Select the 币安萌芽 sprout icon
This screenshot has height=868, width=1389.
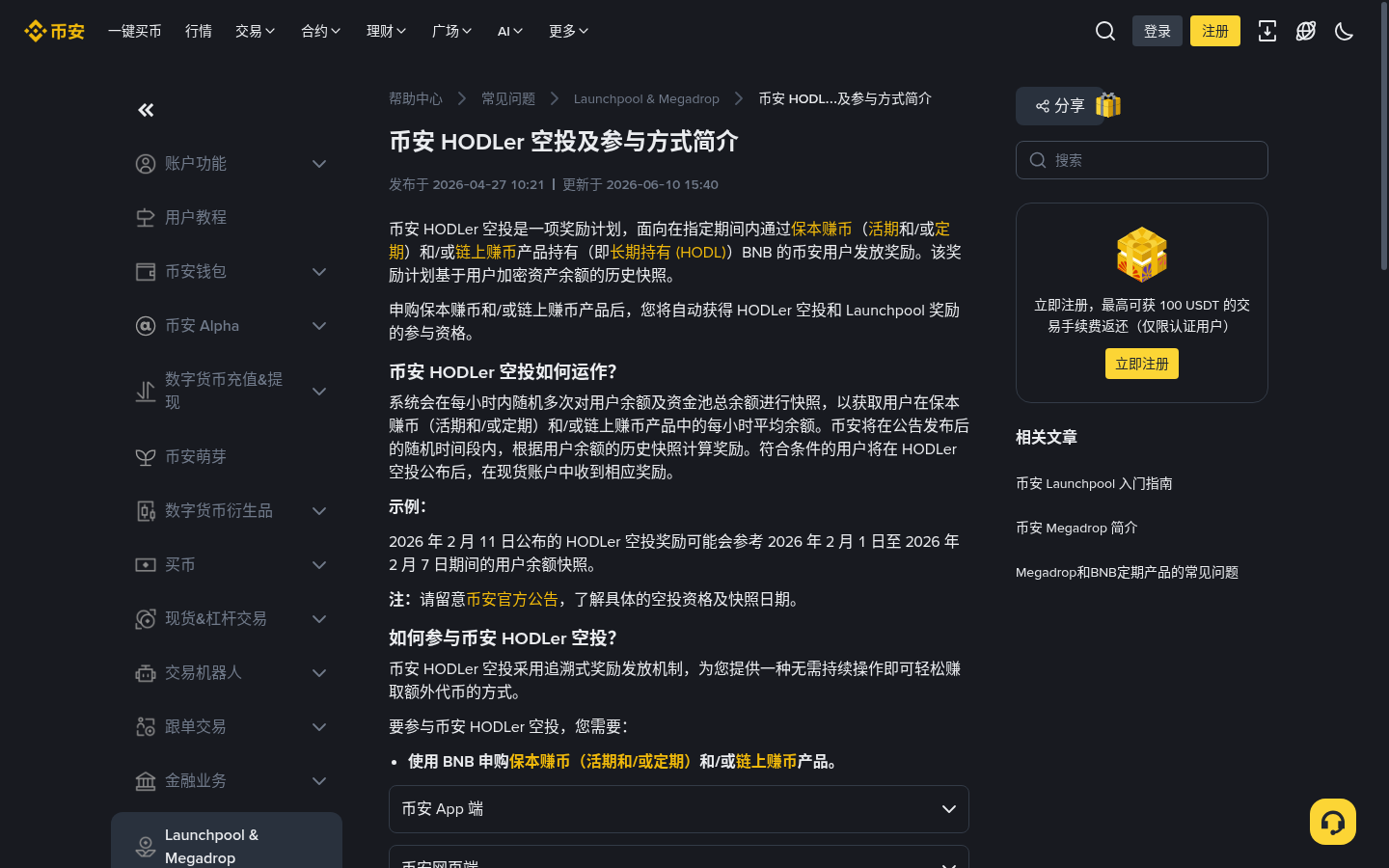(x=146, y=457)
